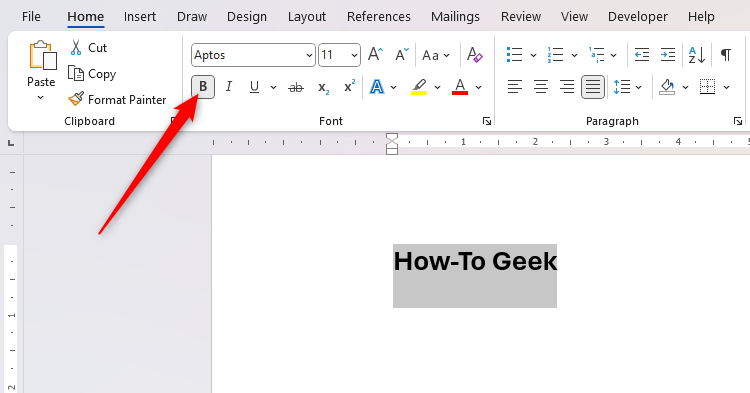Apply bulleted list

pyautogui.click(x=514, y=55)
